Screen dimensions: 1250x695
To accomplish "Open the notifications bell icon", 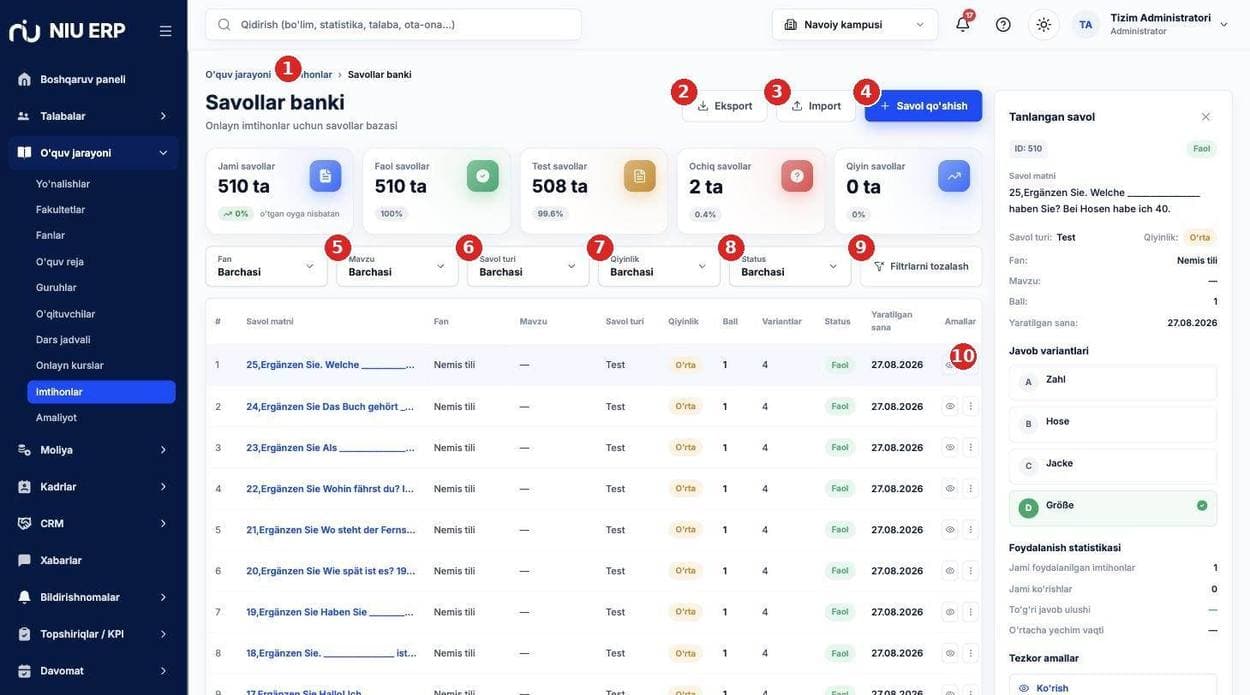I will tap(962, 24).
